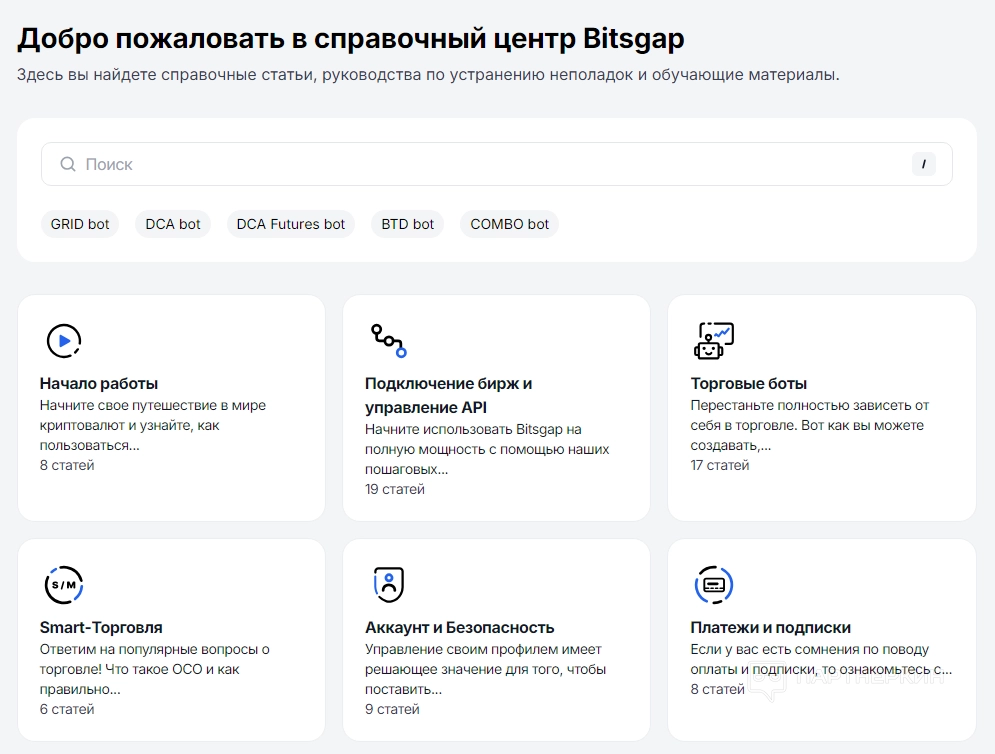Click the payment card icon
Viewport: 995px width, 754px height.
[x=714, y=585]
